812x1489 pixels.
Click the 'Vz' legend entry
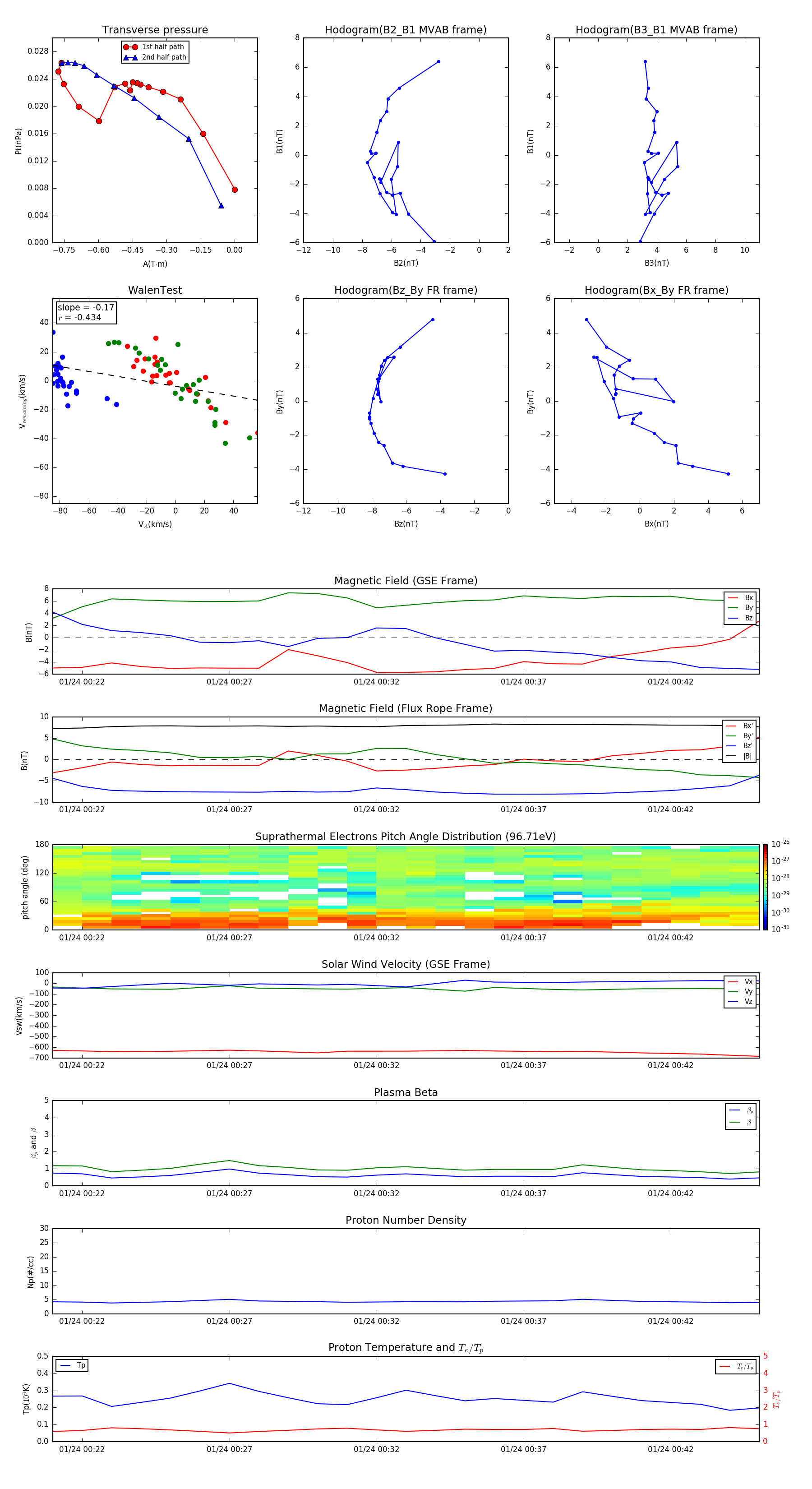(740, 1002)
